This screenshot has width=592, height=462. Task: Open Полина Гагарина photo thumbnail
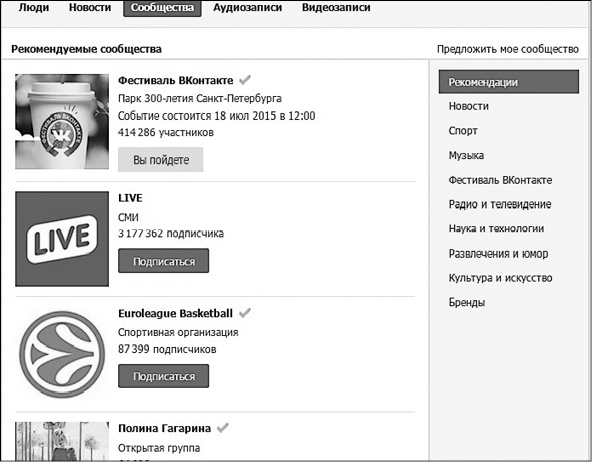point(62,441)
